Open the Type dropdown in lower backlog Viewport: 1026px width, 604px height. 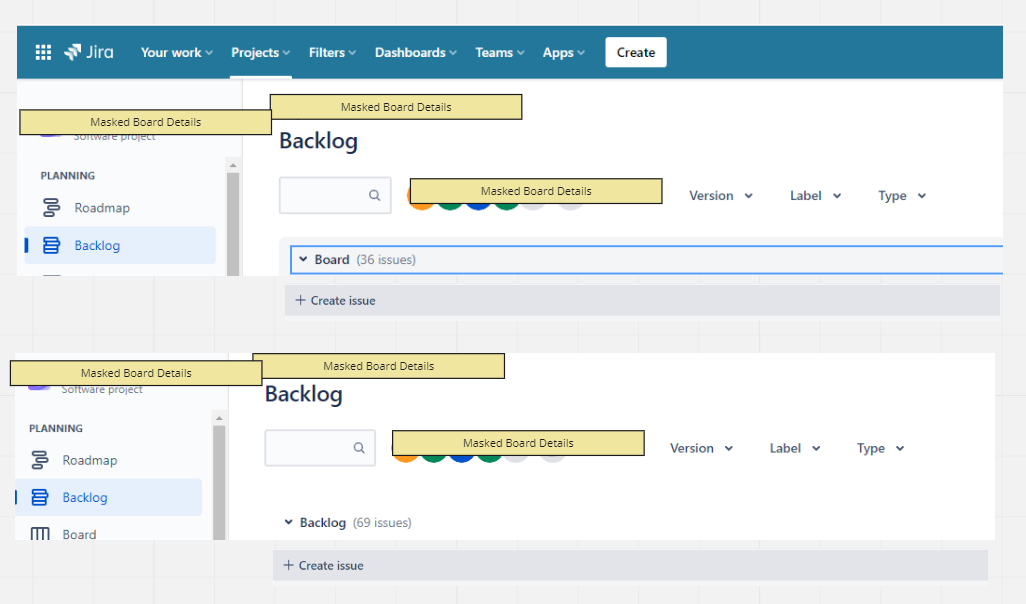coord(880,448)
